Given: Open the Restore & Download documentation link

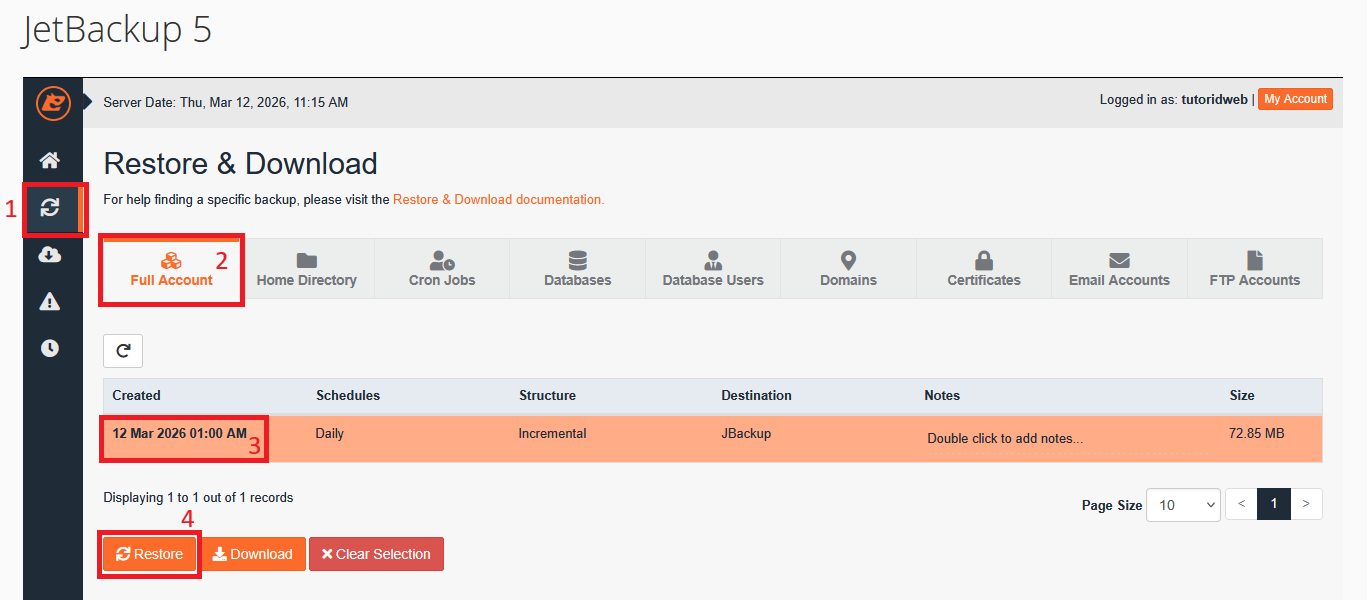Looking at the screenshot, I should click(x=498, y=199).
